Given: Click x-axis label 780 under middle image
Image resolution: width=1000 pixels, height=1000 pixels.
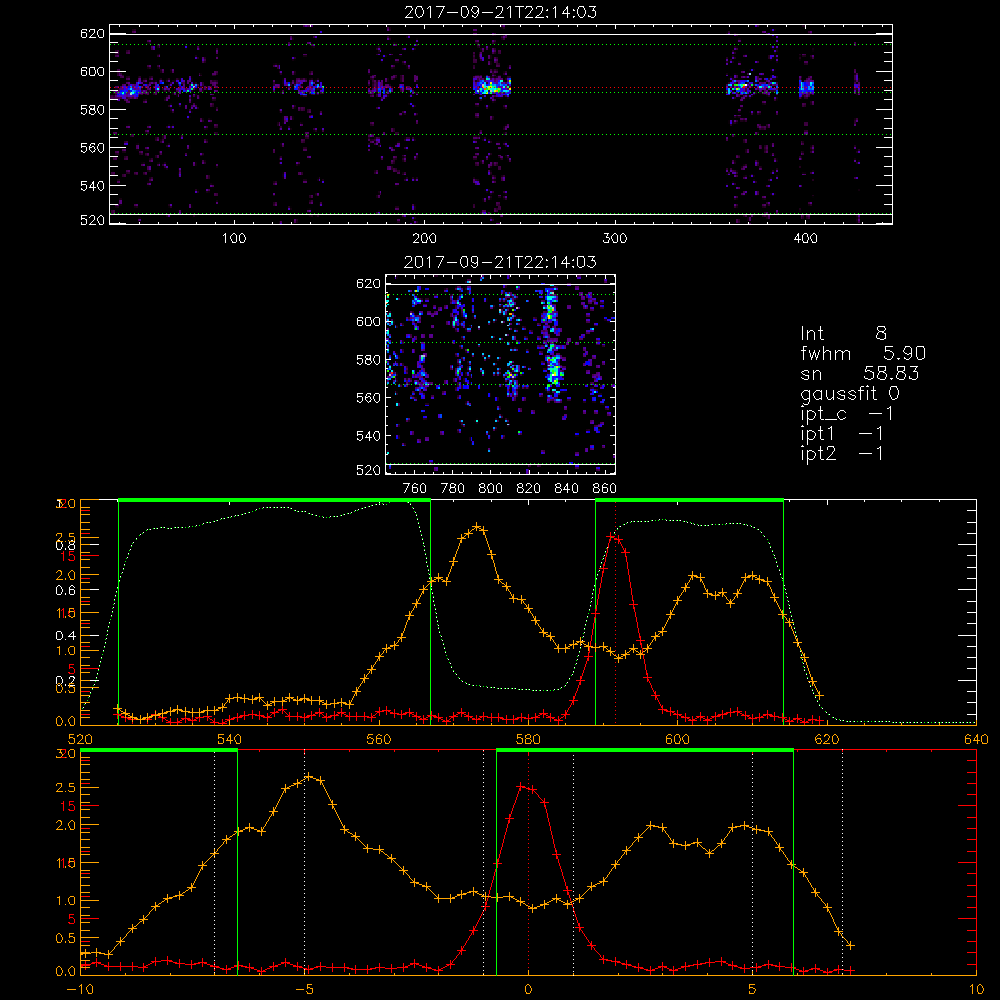Looking at the screenshot, I should click(x=453, y=489).
